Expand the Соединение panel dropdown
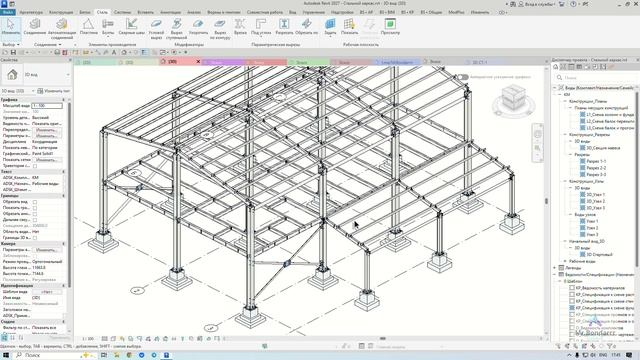Image resolution: width=640 pixels, height=360 pixels. pos(47,44)
